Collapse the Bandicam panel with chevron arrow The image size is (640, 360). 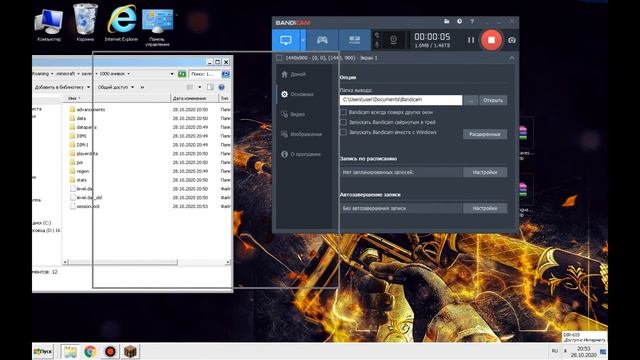tap(511, 58)
